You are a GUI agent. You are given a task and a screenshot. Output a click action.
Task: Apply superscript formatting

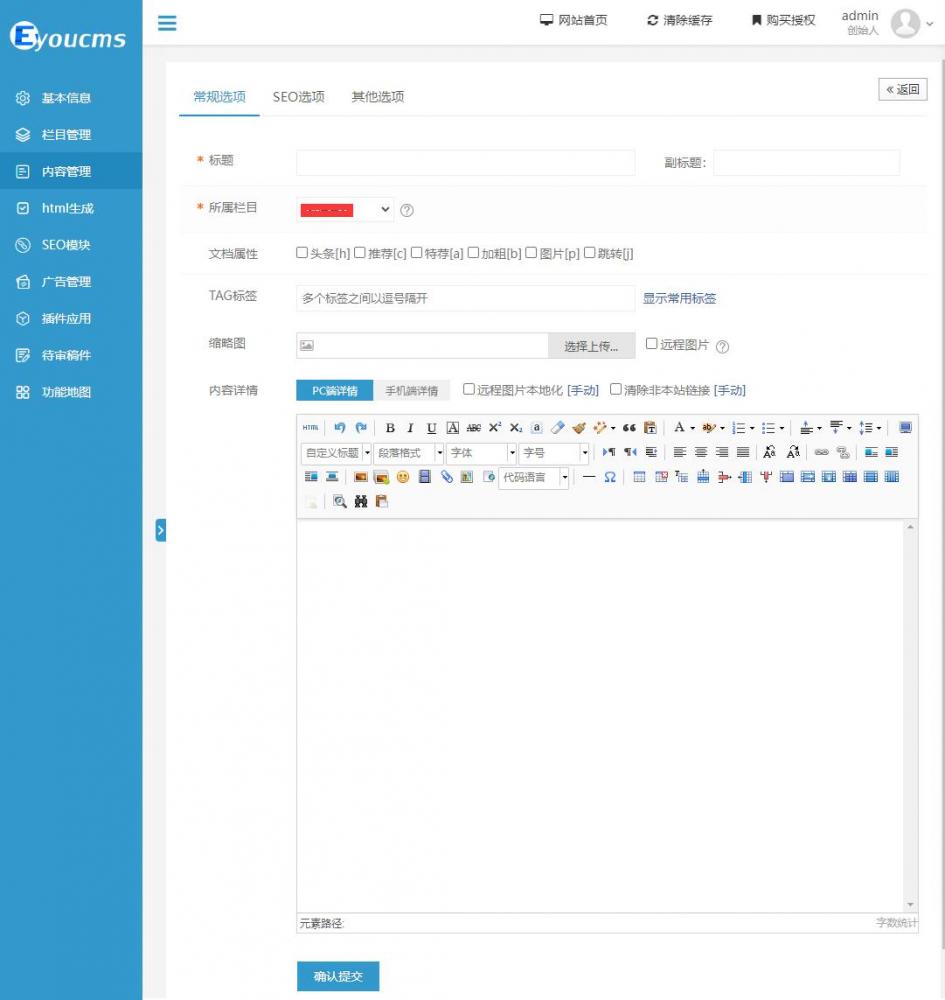495,427
